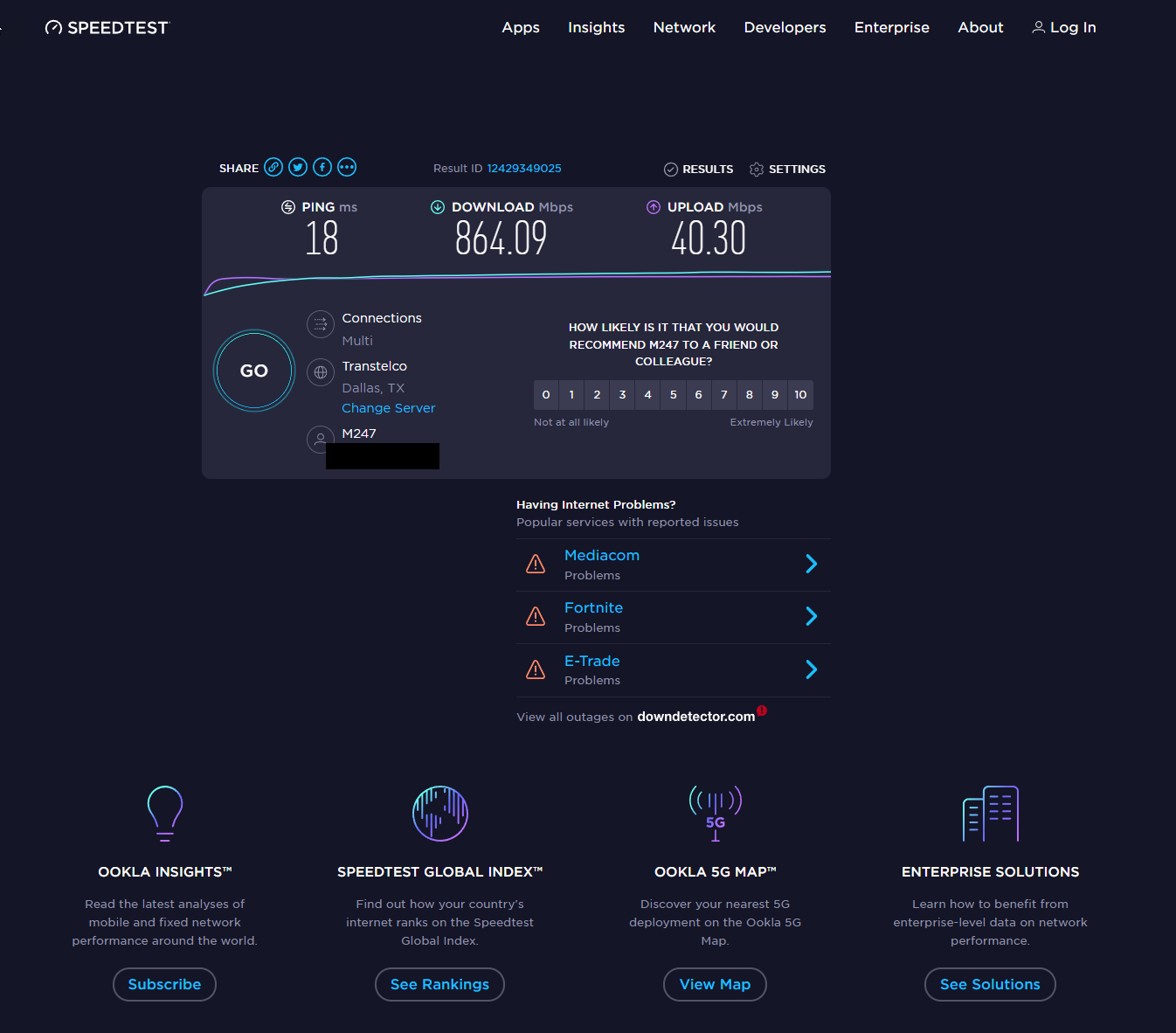
Task: Select rating 2 in recommendation survey
Action: tap(597, 395)
